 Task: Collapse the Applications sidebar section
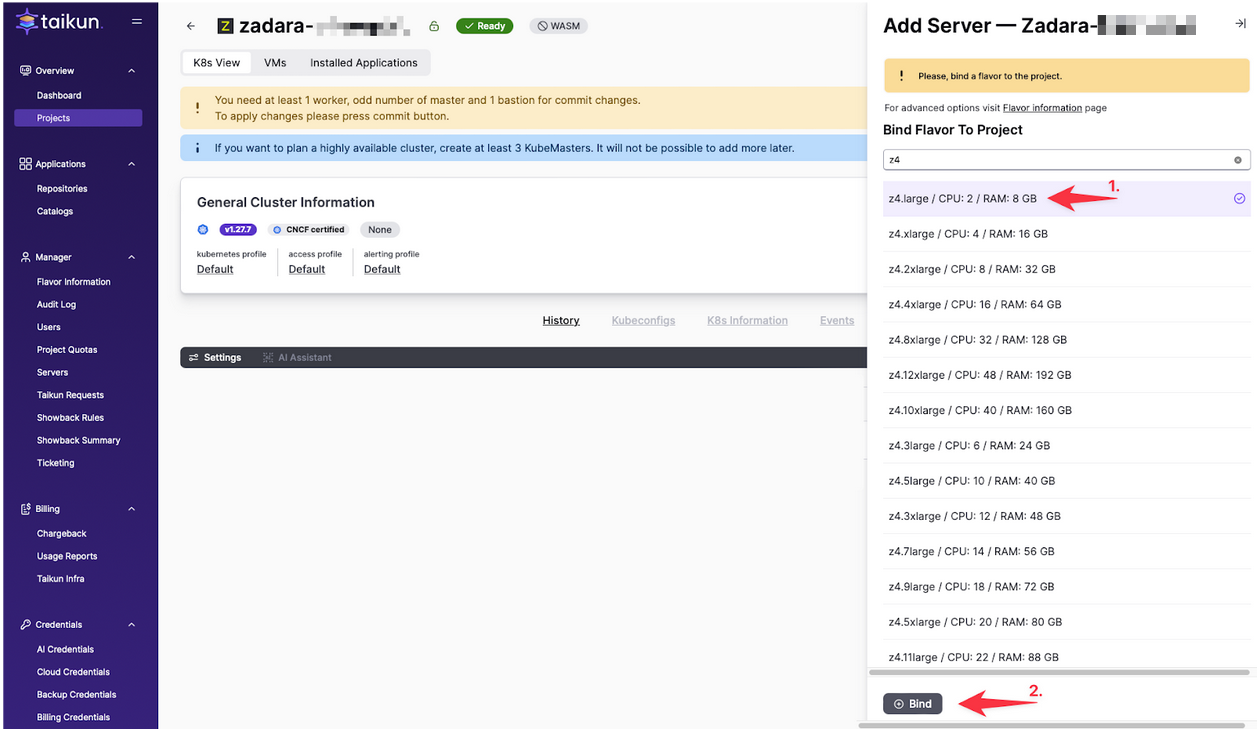tap(132, 164)
